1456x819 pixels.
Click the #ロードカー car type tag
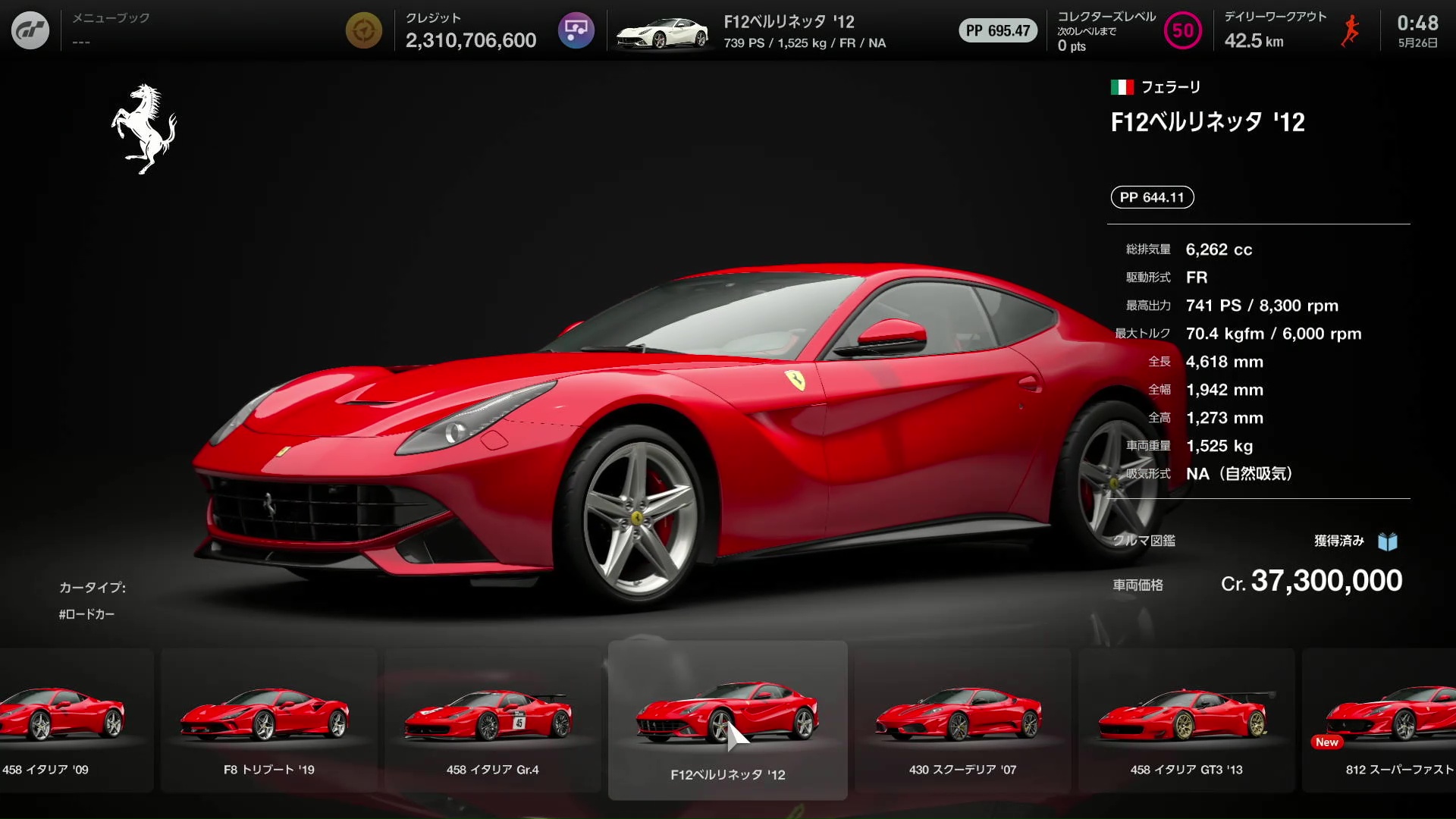(x=86, y=614)
